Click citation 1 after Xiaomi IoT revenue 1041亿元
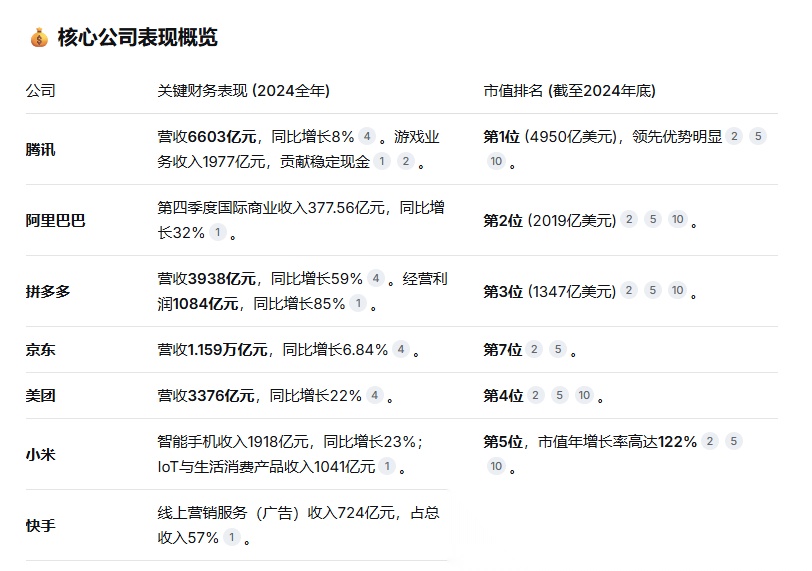 click(x=387, y=466)
